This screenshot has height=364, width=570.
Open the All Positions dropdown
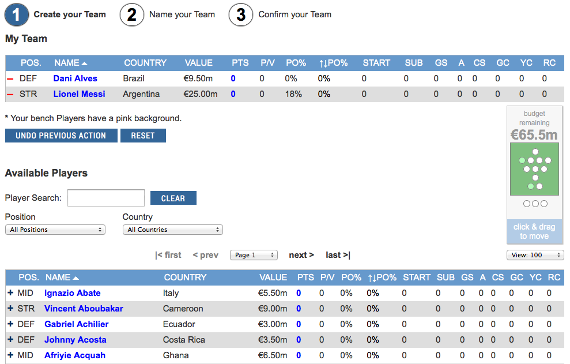pyautogui.click(x=55, y=229)
